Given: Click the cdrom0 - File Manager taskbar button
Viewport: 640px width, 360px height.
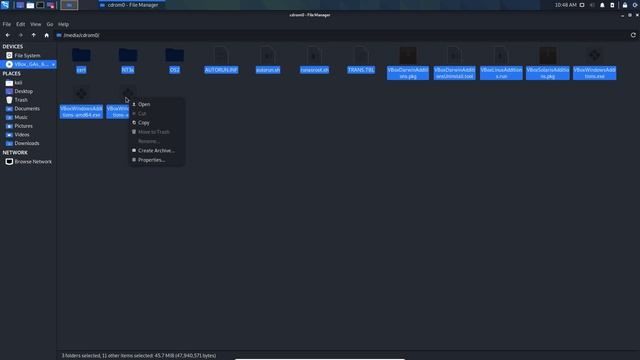Looking at the screenshot, I should coord(131,5).
